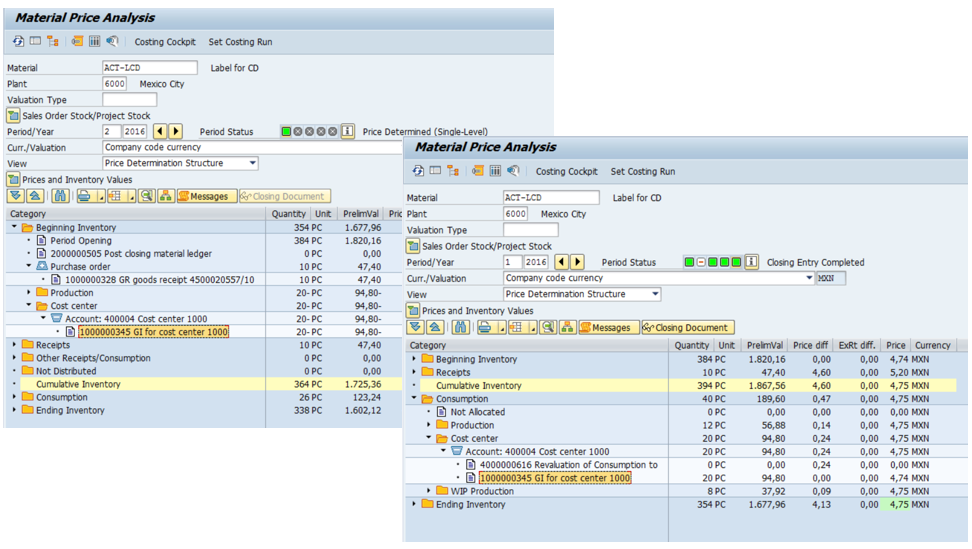
Task: Toggle Sales Order Stock/Project Stock section in period 2 window
Action: (x=13, y=115)
